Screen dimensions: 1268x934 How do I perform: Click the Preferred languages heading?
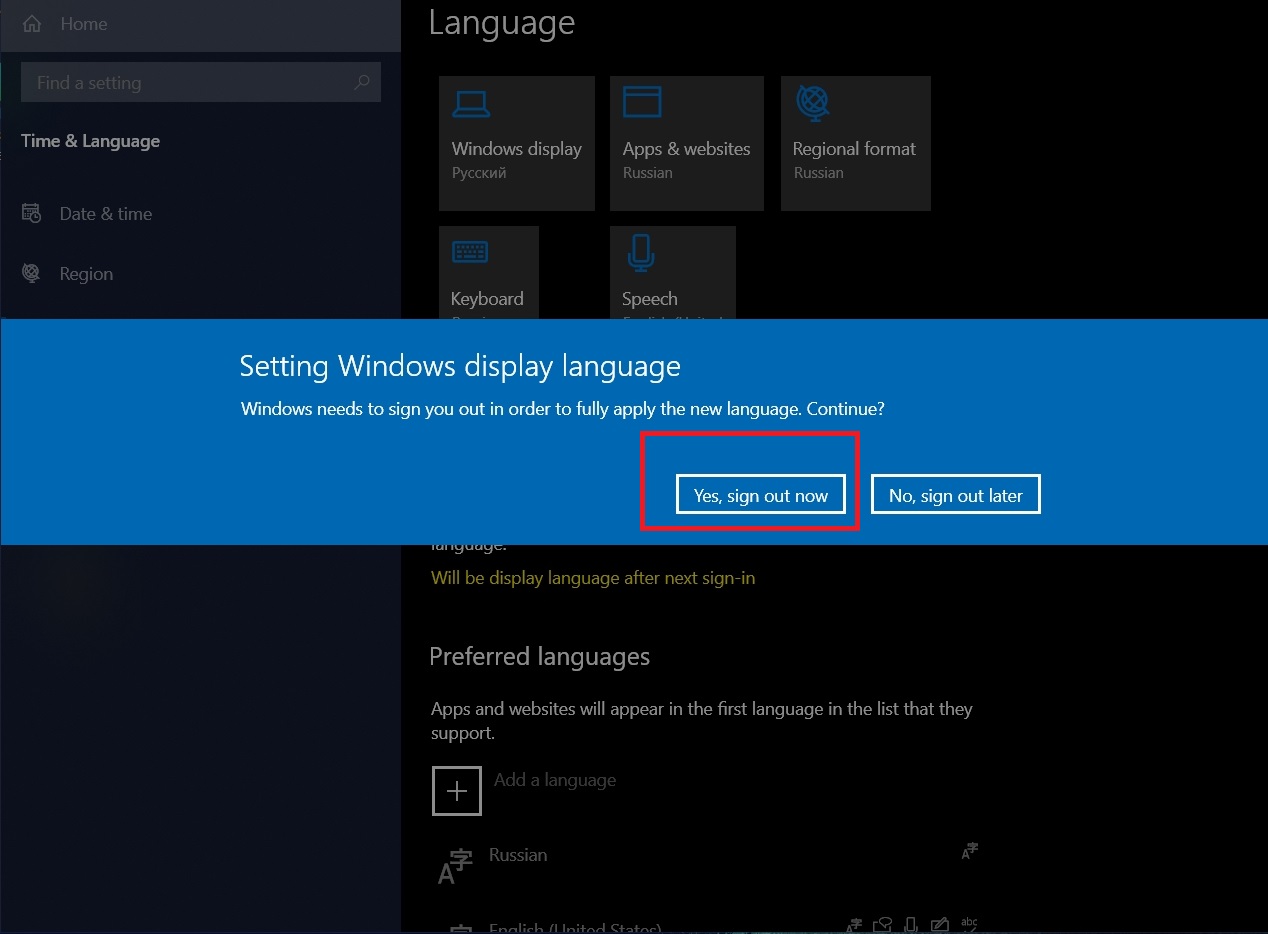pyautogui.click(x=540, y=657)
